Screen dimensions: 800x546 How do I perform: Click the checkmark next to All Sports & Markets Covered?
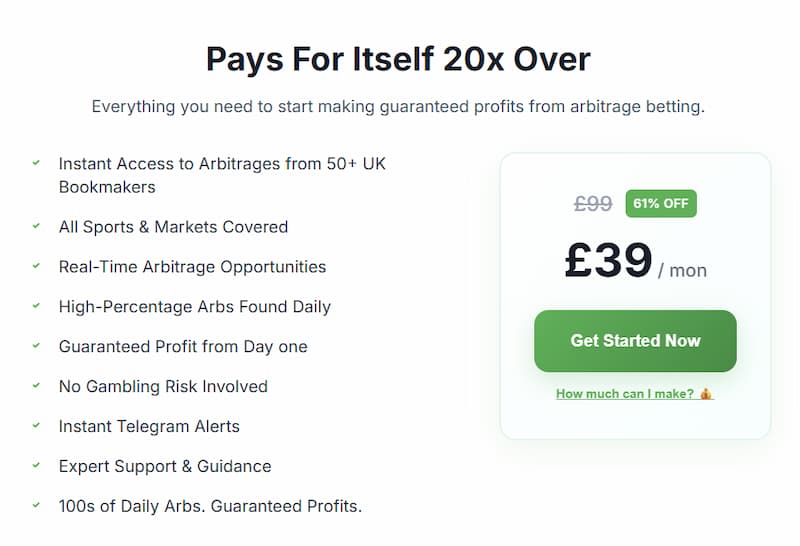tap(36, 226)
